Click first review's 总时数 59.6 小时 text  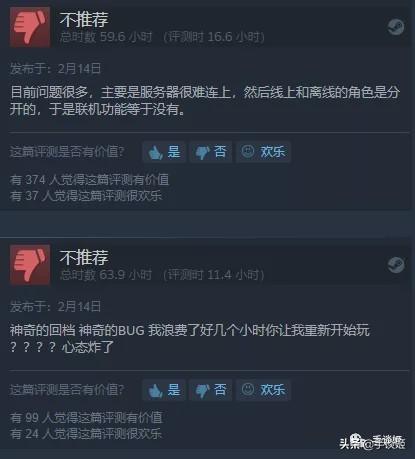(106, 37)
